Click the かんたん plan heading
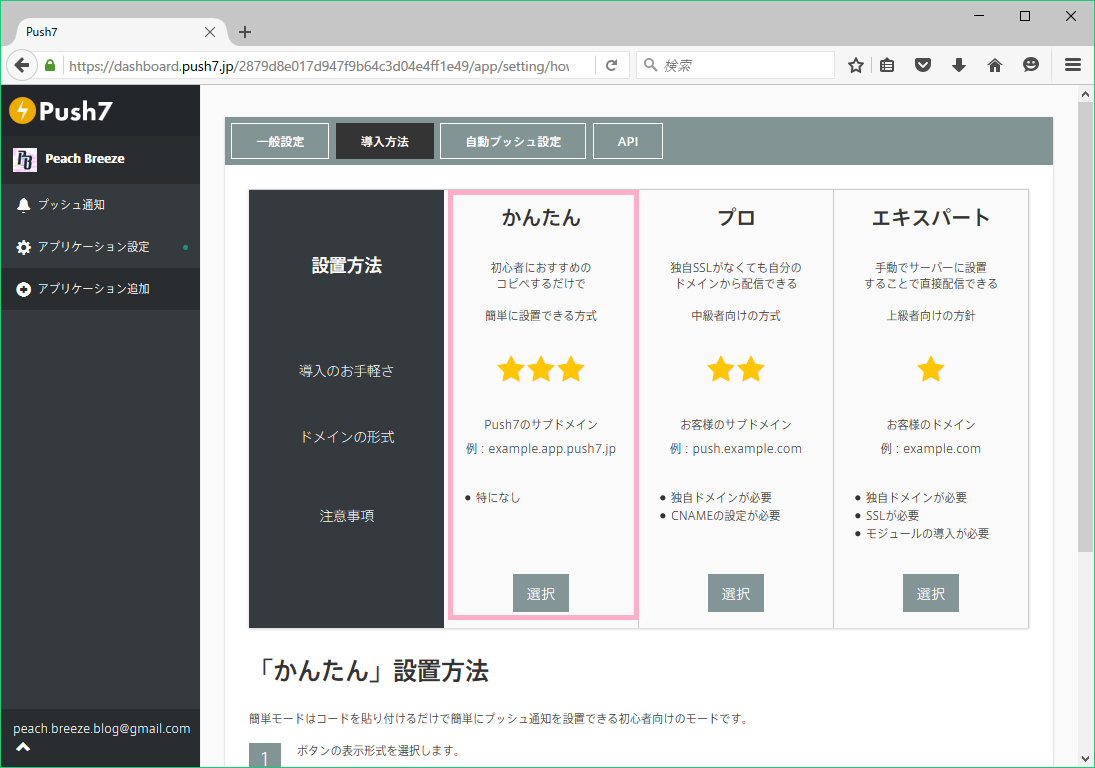Screen dimensions: 1095x768 click(541, 217)
